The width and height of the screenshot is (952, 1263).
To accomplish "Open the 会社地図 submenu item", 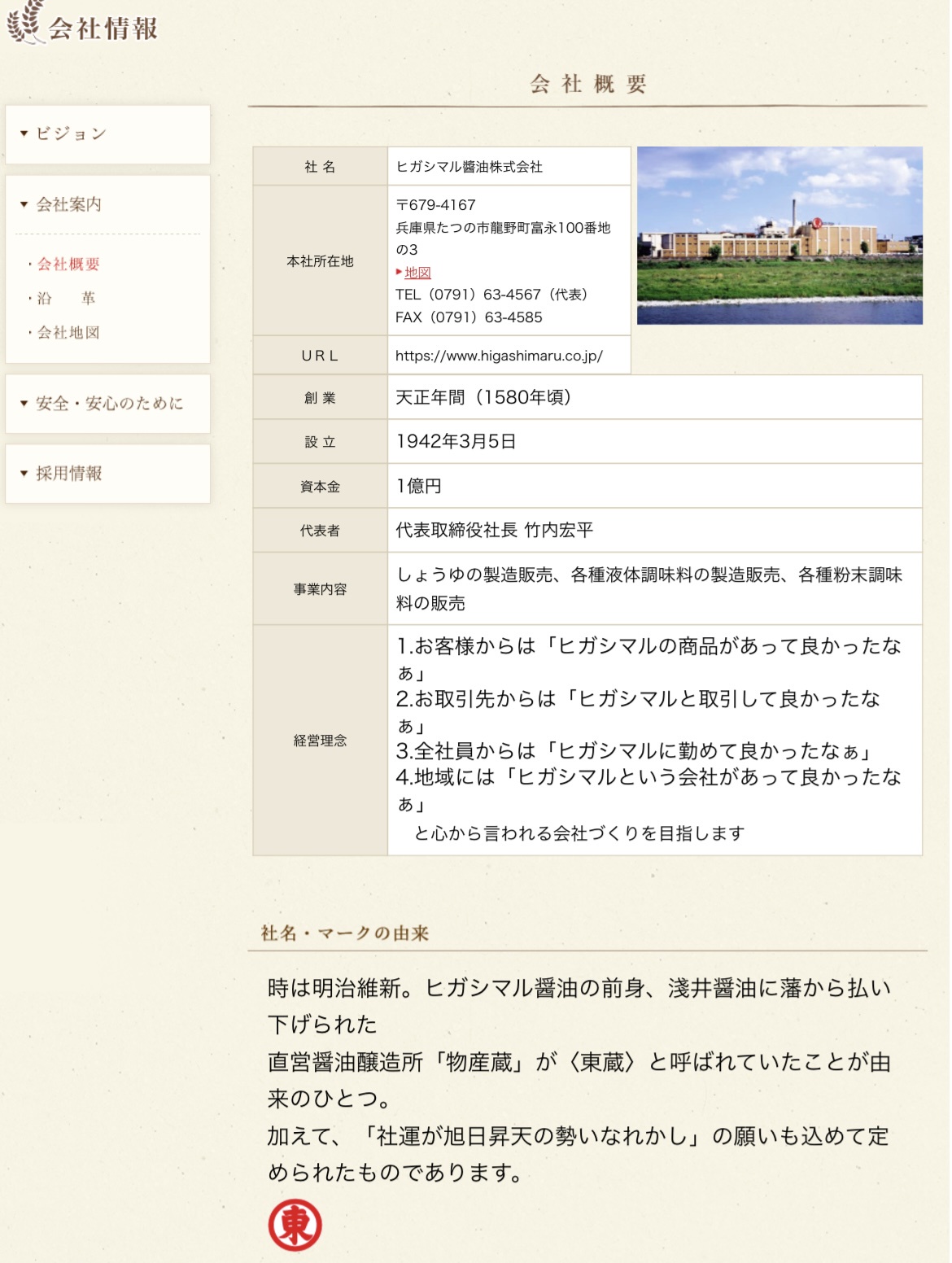I will click(69, 332).
